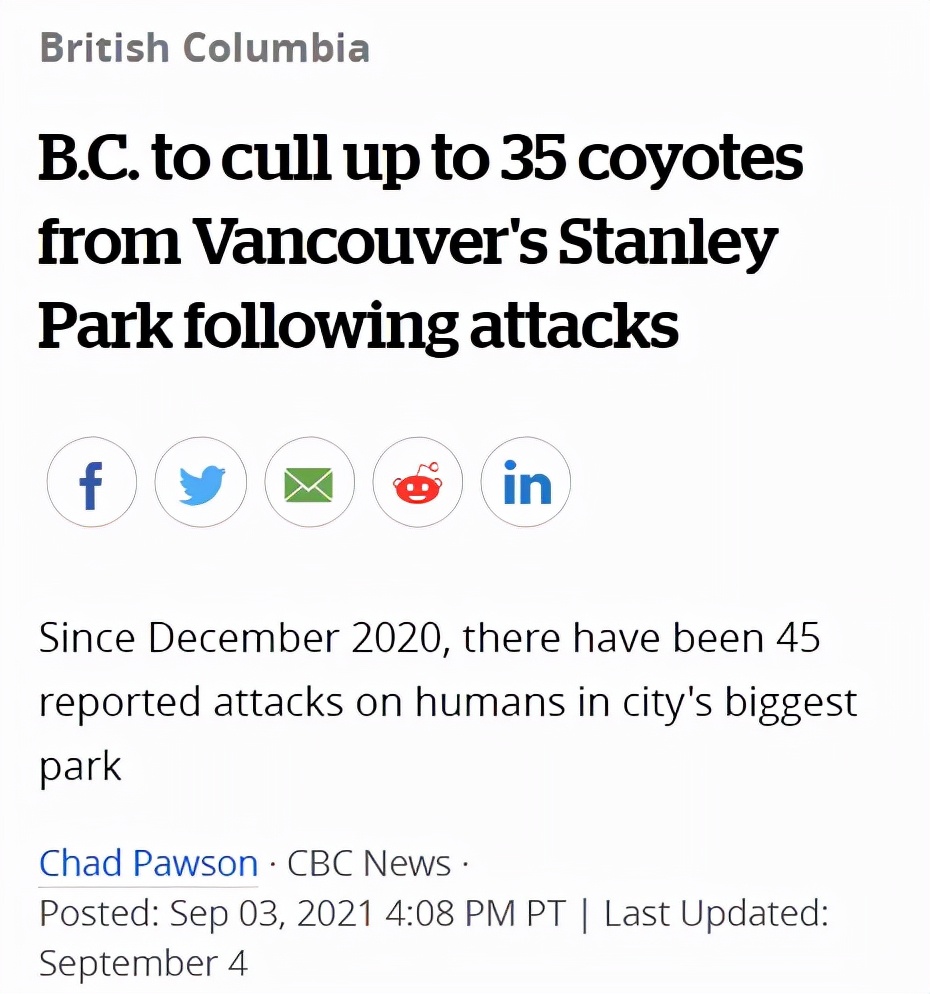
Task: Click the number '45' in the summary
Action: (x=798, y=638)
